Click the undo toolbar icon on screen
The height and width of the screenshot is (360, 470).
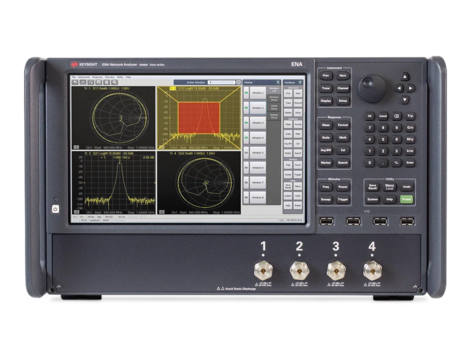tap(75, 82)
